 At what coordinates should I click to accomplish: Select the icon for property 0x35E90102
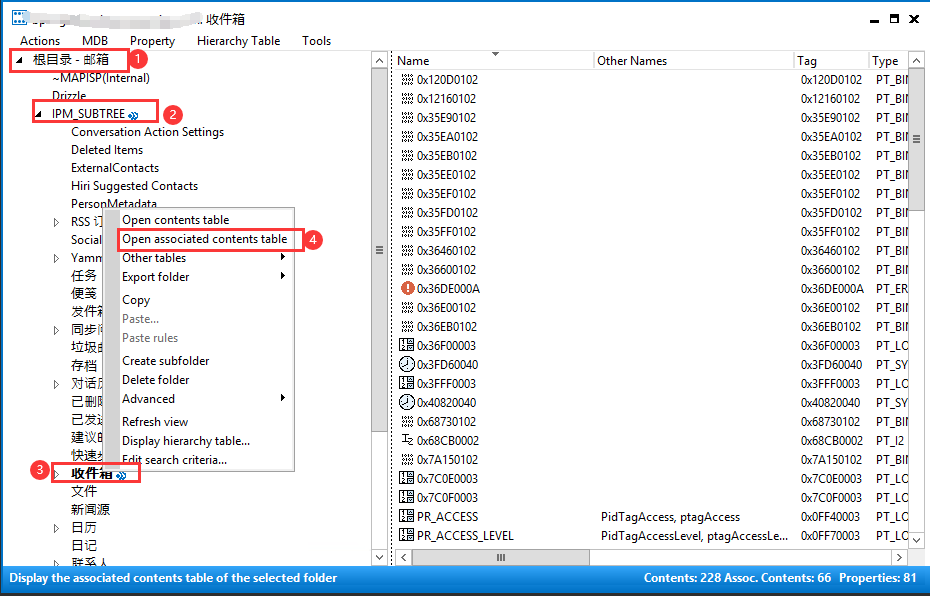tap(407, 117)
